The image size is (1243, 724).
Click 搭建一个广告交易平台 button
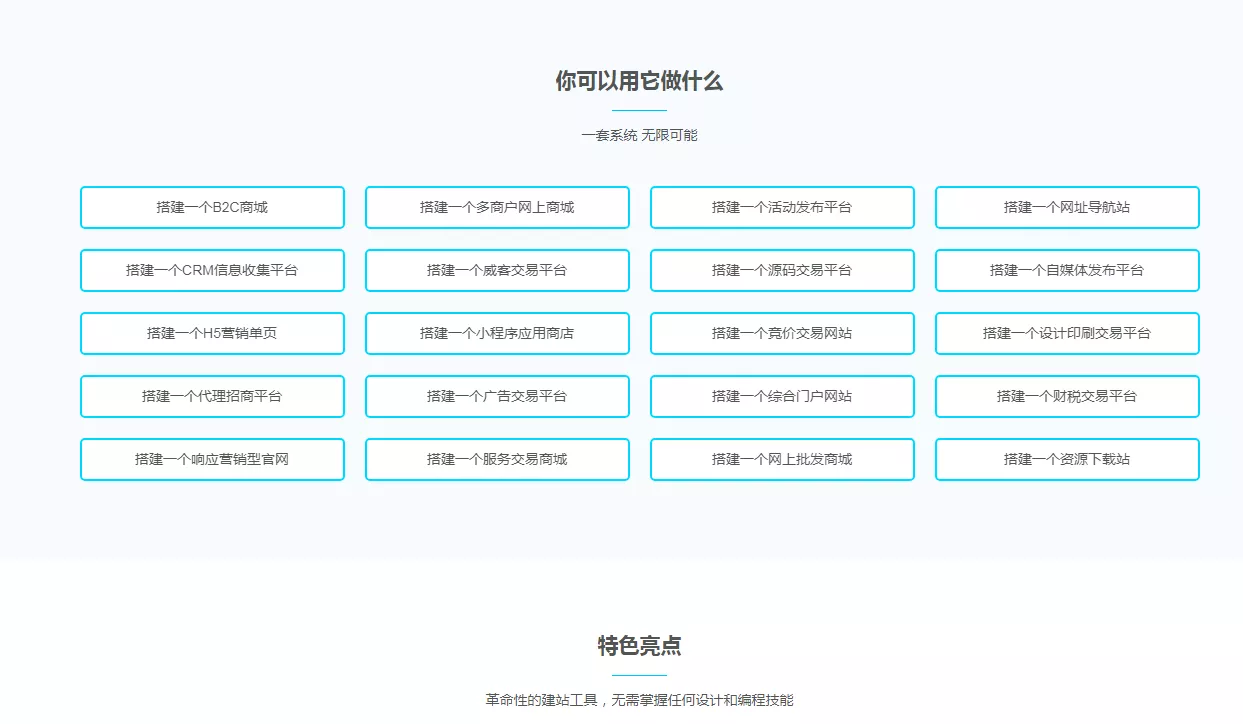point(497,396)
